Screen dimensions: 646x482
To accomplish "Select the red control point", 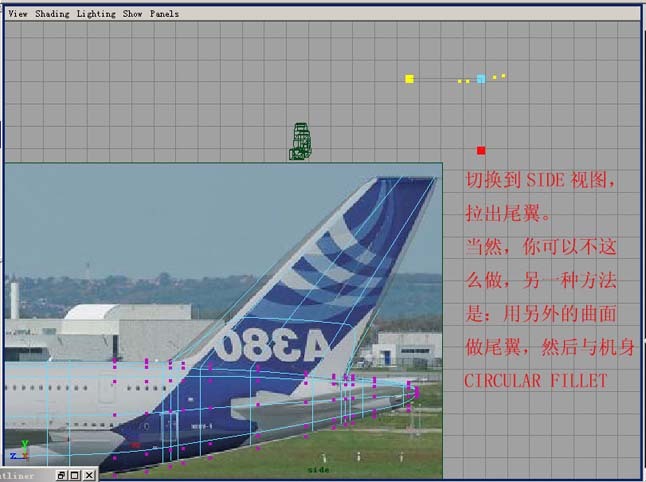I will pos(481,150).
